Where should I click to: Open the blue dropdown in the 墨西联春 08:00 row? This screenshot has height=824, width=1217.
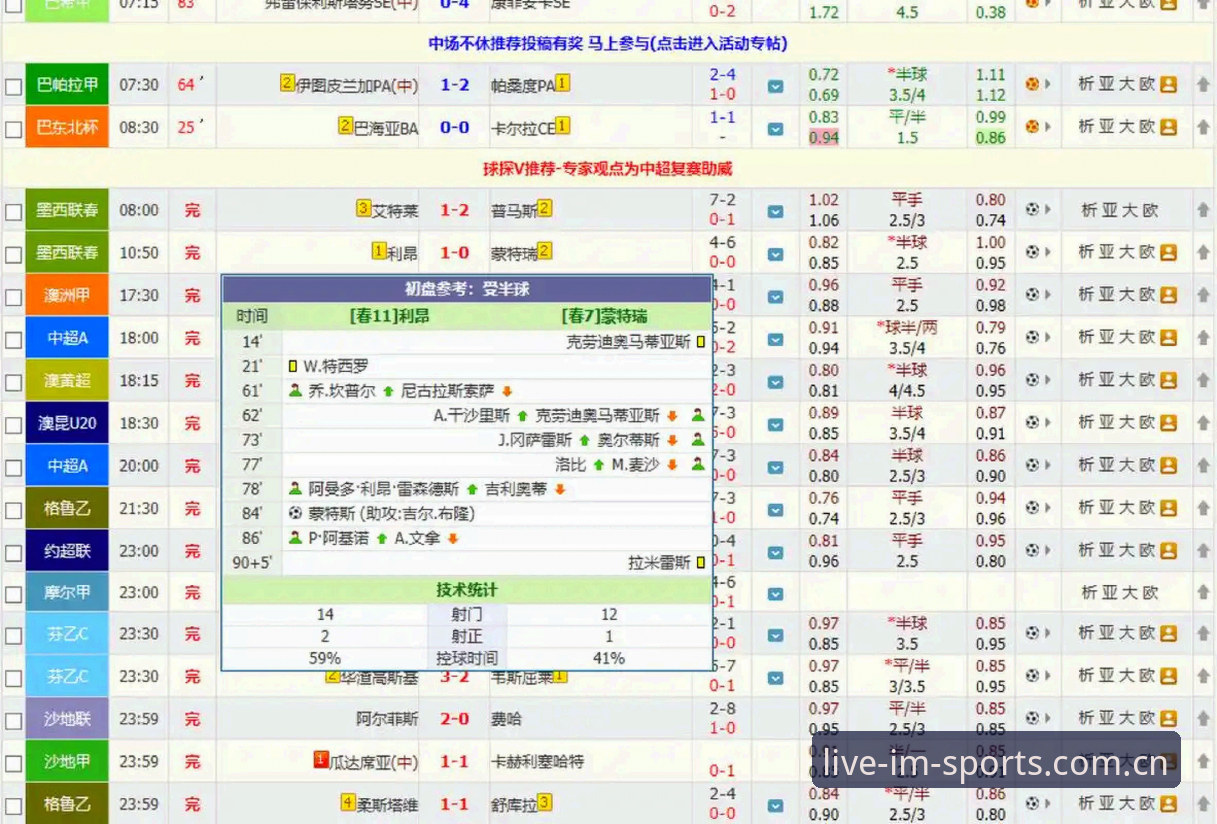tap(775, 212)
